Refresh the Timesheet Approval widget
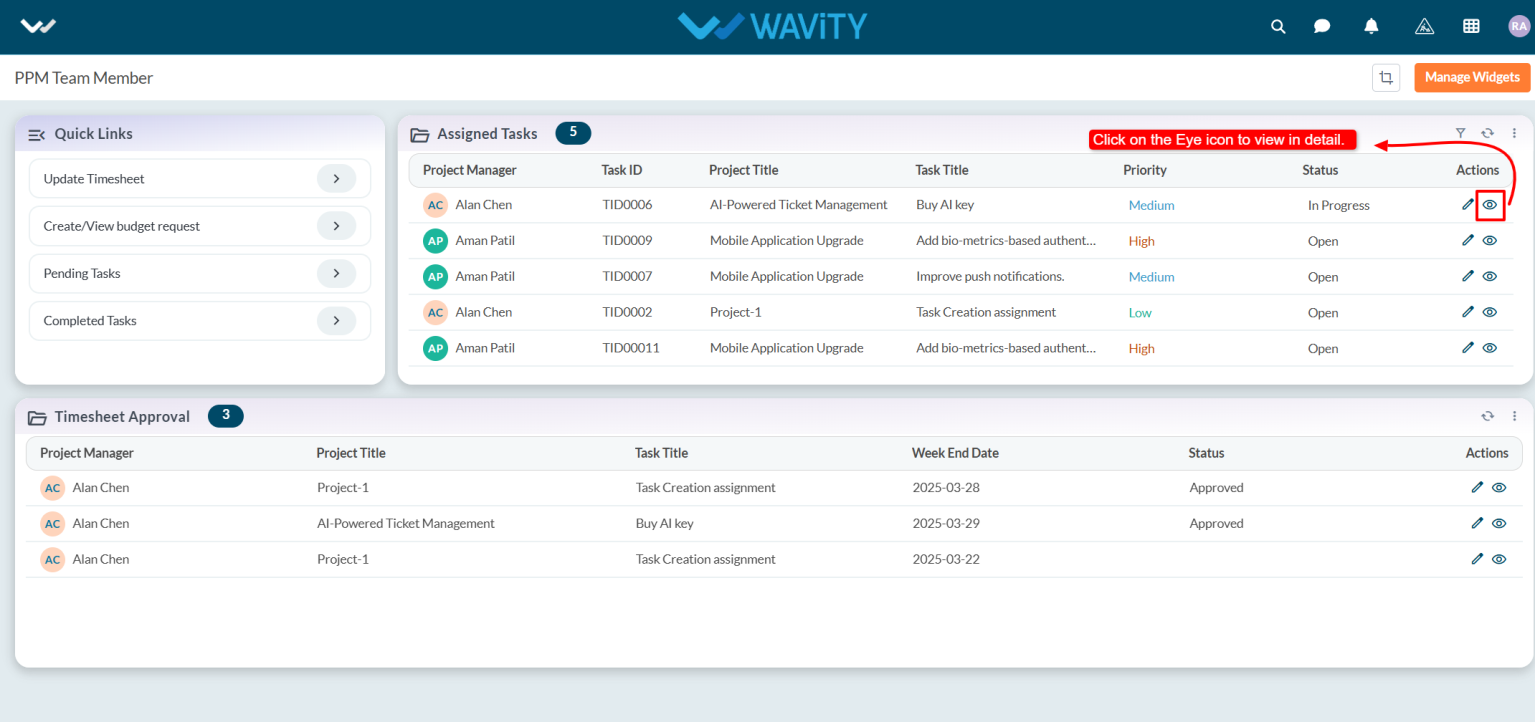Screen dimensions: 1535x722 pos(1487,416)
